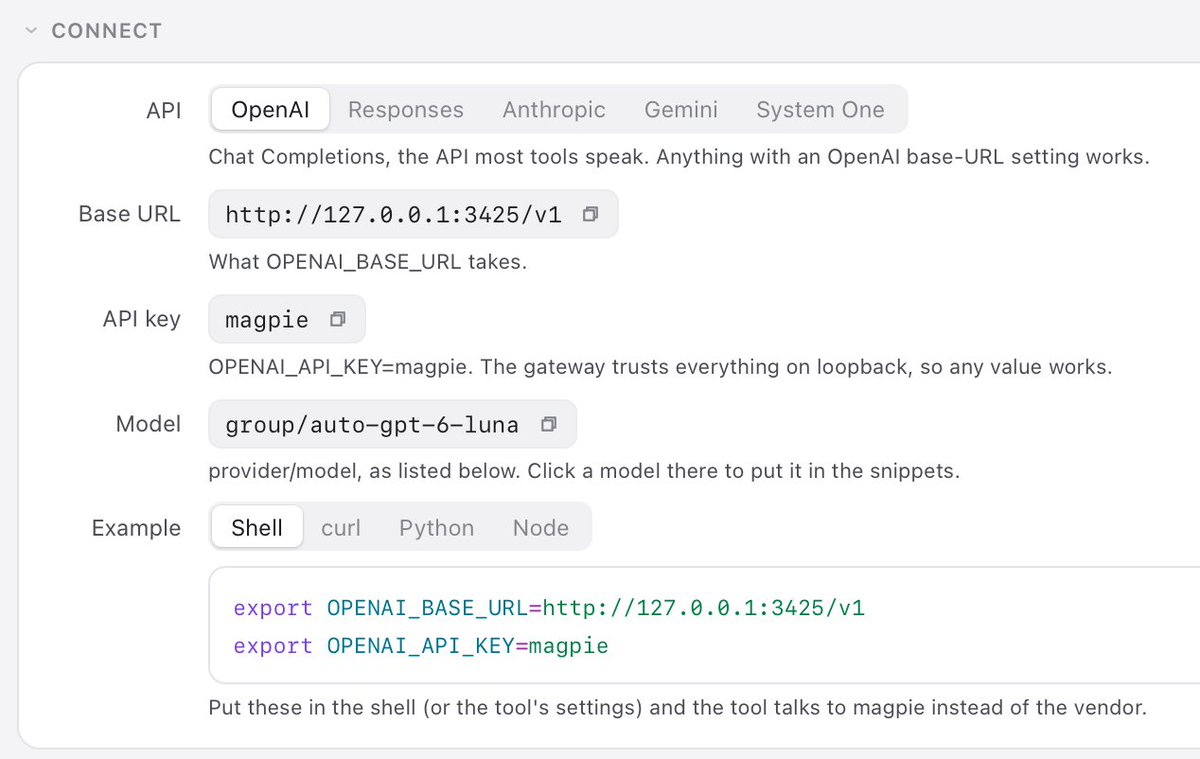
Task: Click the export OPENAI_BASE_URL code line
Action: [549, 608]
